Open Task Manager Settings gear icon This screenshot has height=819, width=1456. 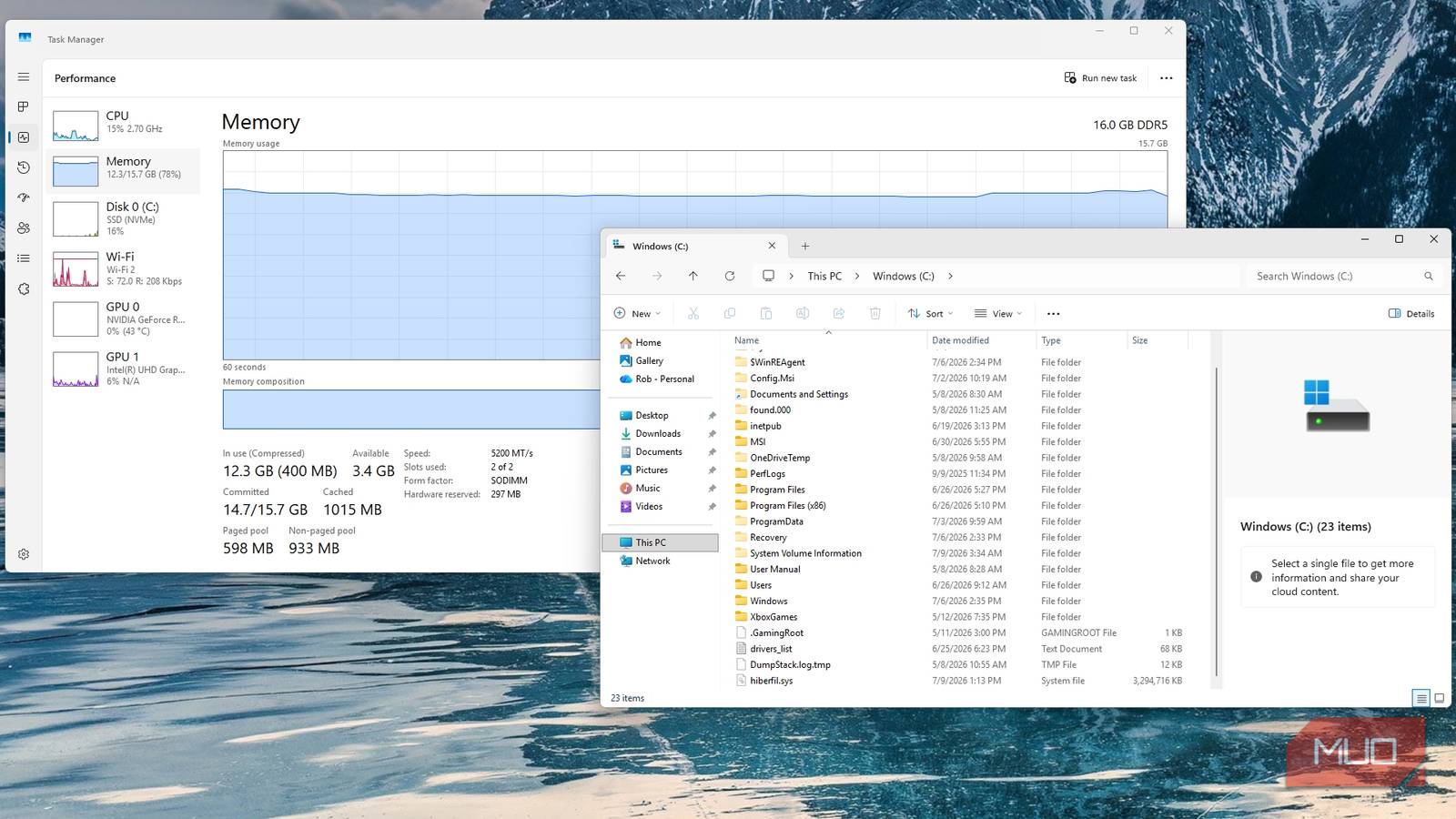click(x=24, y=553)
